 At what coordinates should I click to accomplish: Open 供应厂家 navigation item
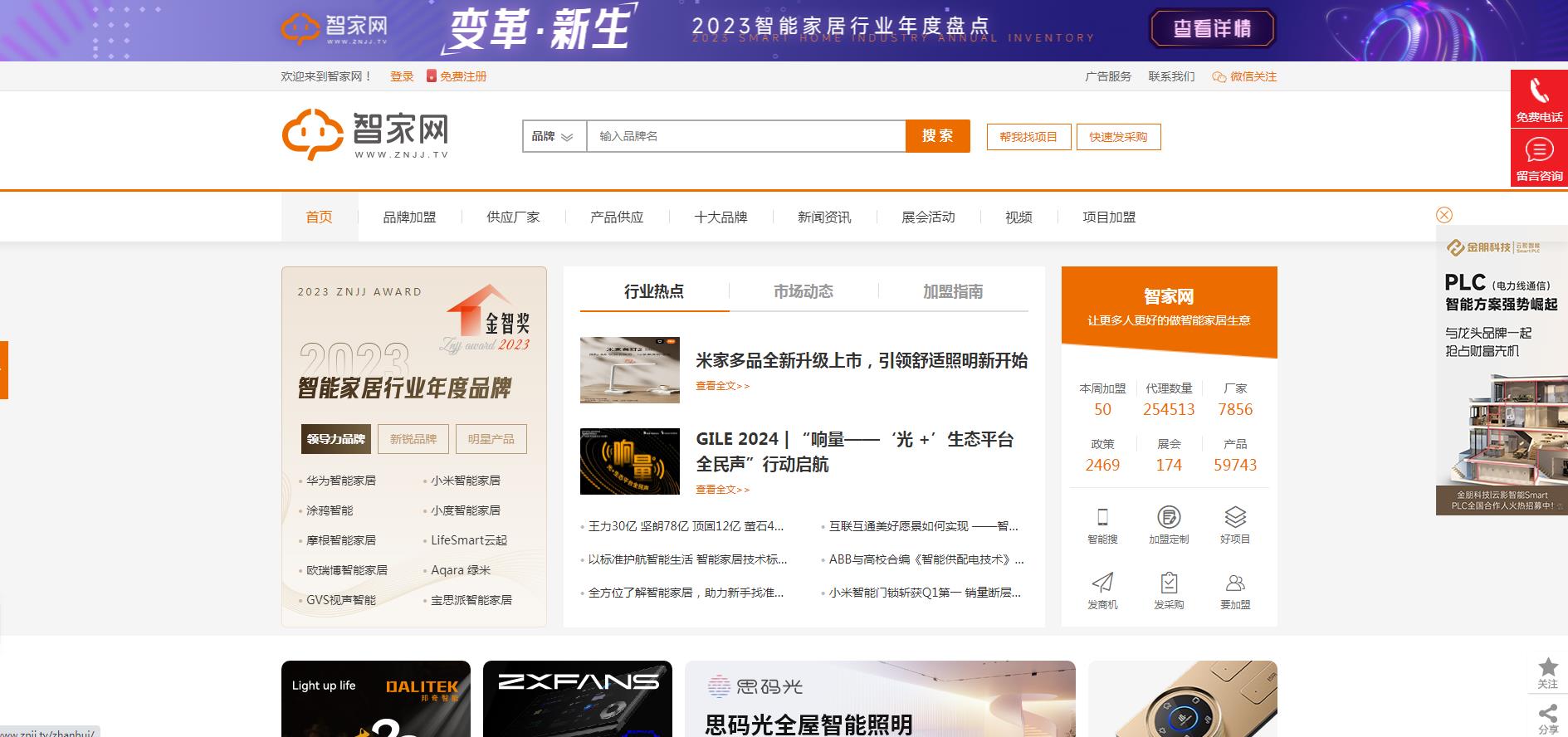(x=513, y=217)
